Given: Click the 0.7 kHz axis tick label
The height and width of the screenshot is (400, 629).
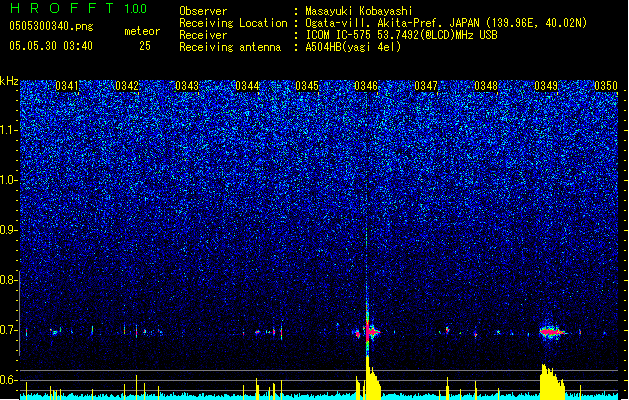Looking at the screenshot, I should 8,330.
